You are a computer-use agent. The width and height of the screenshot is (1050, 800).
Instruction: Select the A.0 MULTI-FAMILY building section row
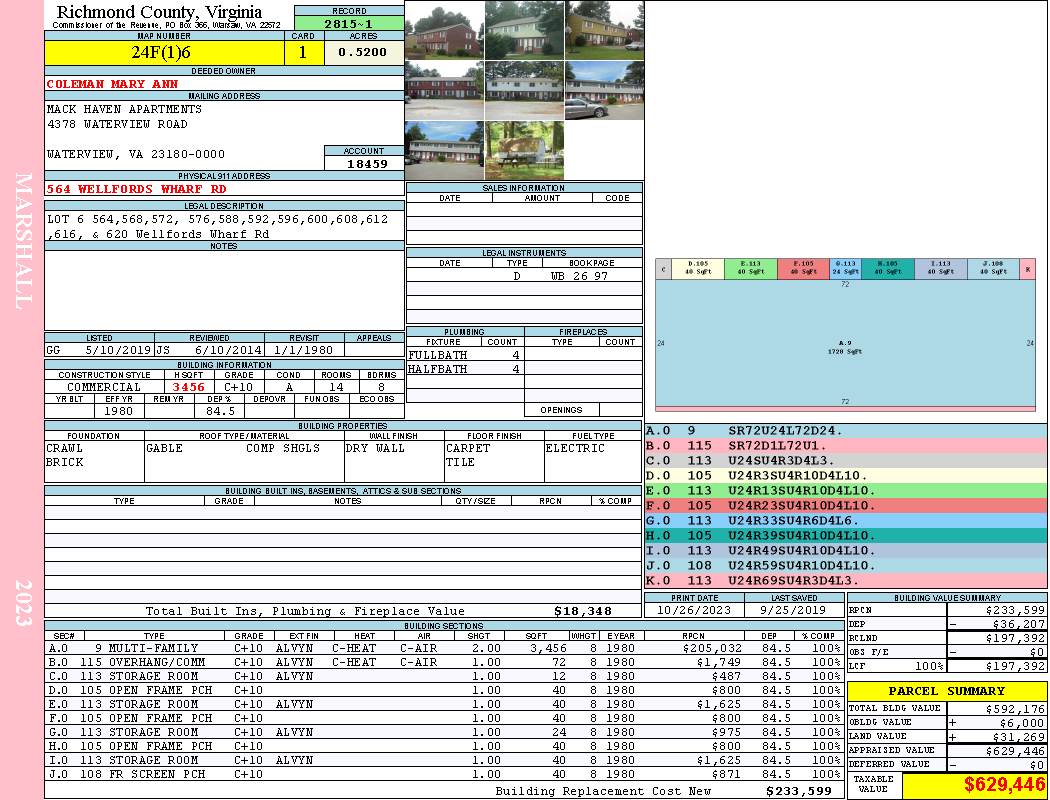(x=443, y=648)
